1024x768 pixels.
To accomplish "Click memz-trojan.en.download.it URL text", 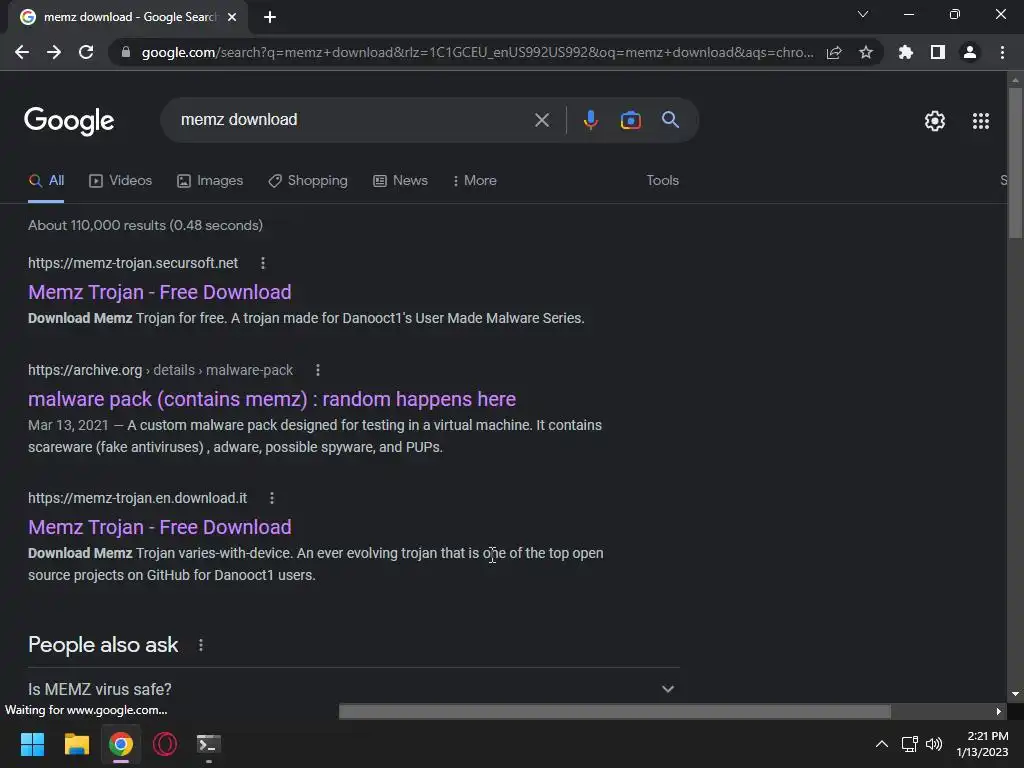I will [x=137, y=498].
